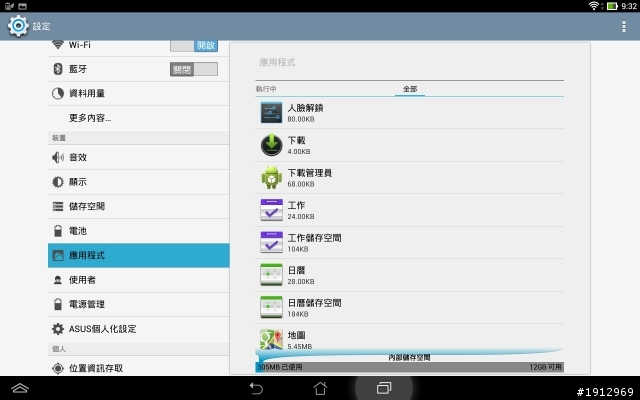640x400 pixels.
Task: Tap the Wi-Fi status icon in status bar
Action: [x=594, y=6]
